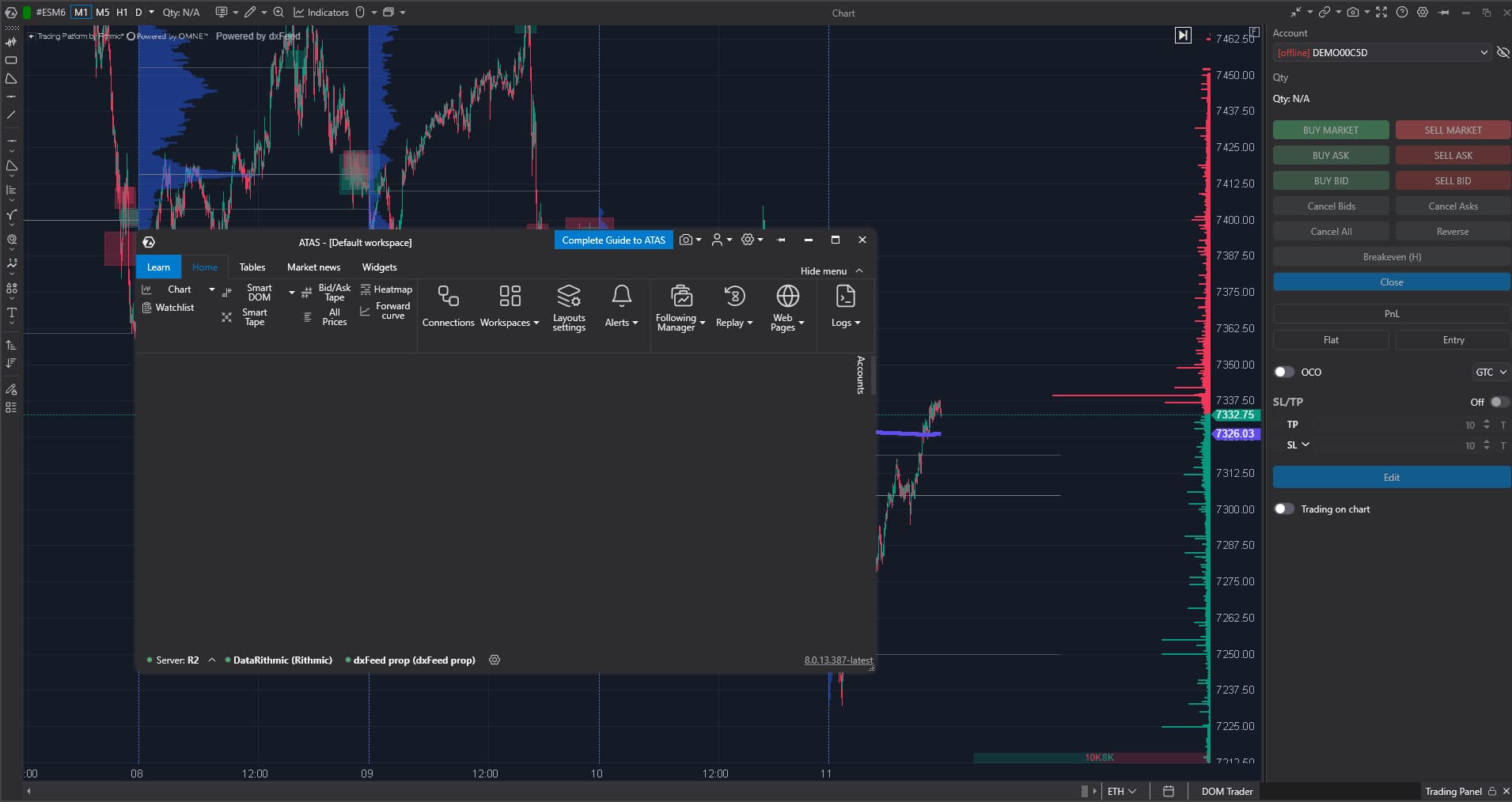
Task: Take a chart screenshot with camera icon
Action: pyautogui.click(x=1353, y=13)
